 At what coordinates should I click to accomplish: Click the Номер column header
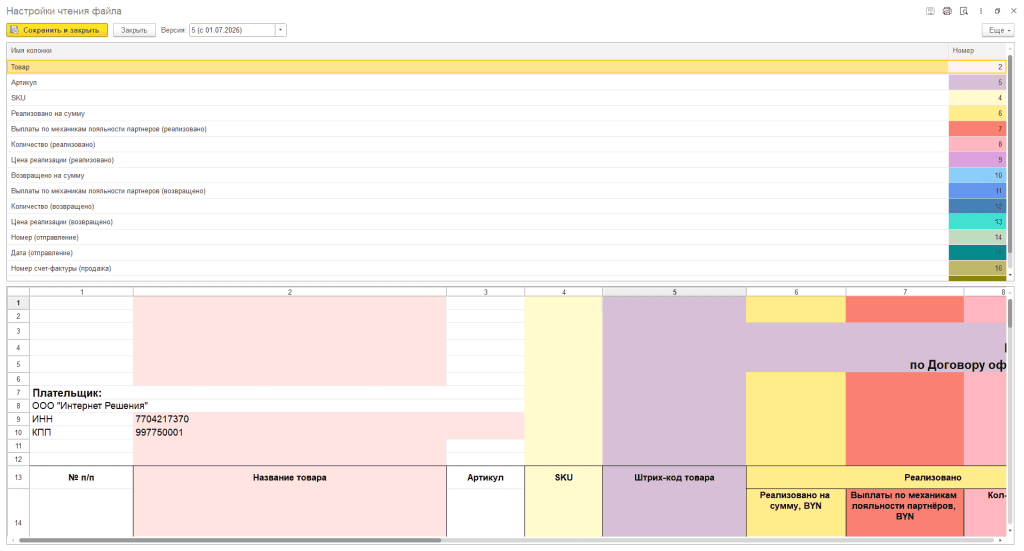click(x=978, y=50)
